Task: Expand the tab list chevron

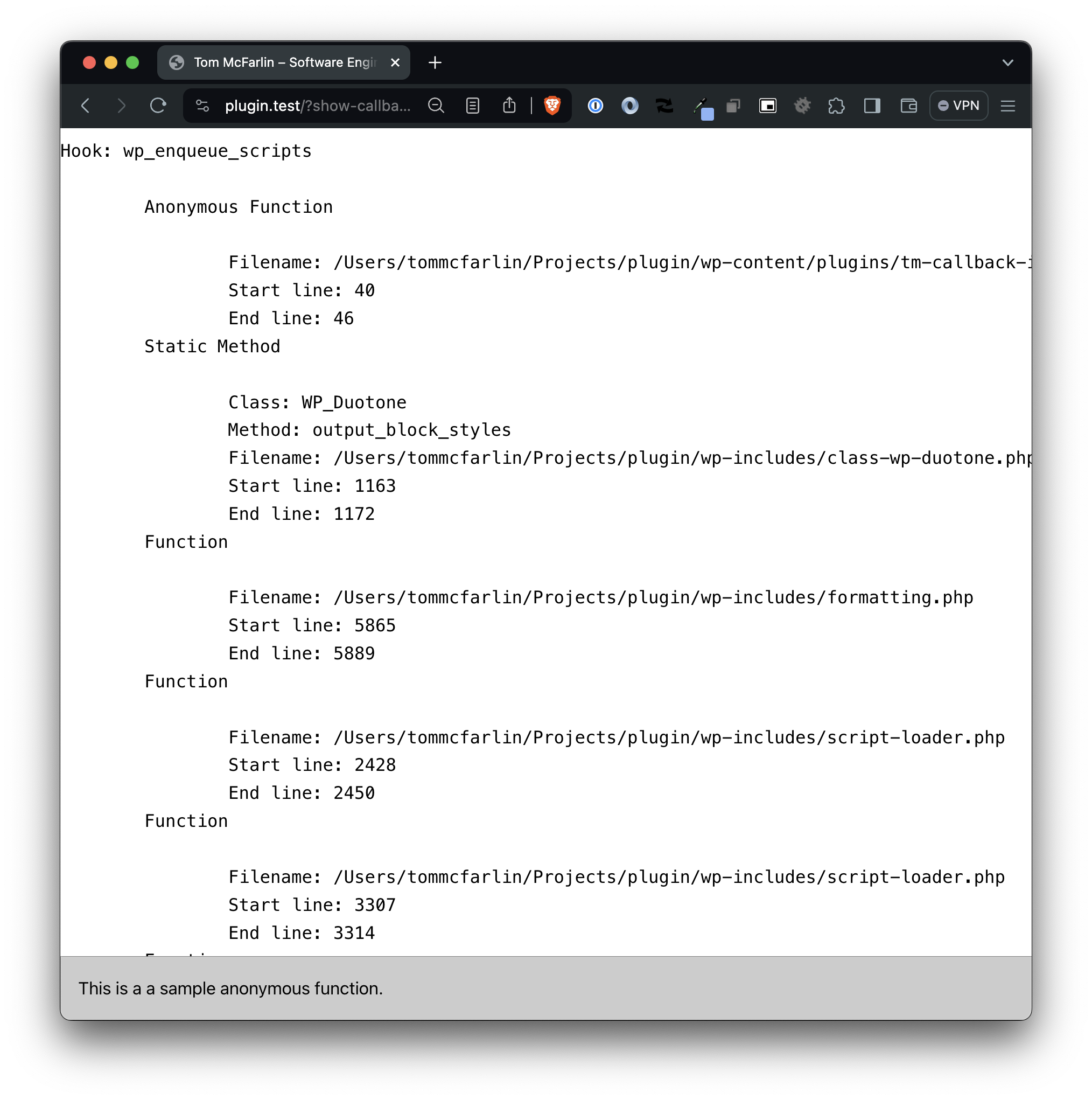Action: click(x=1009, y=62)
